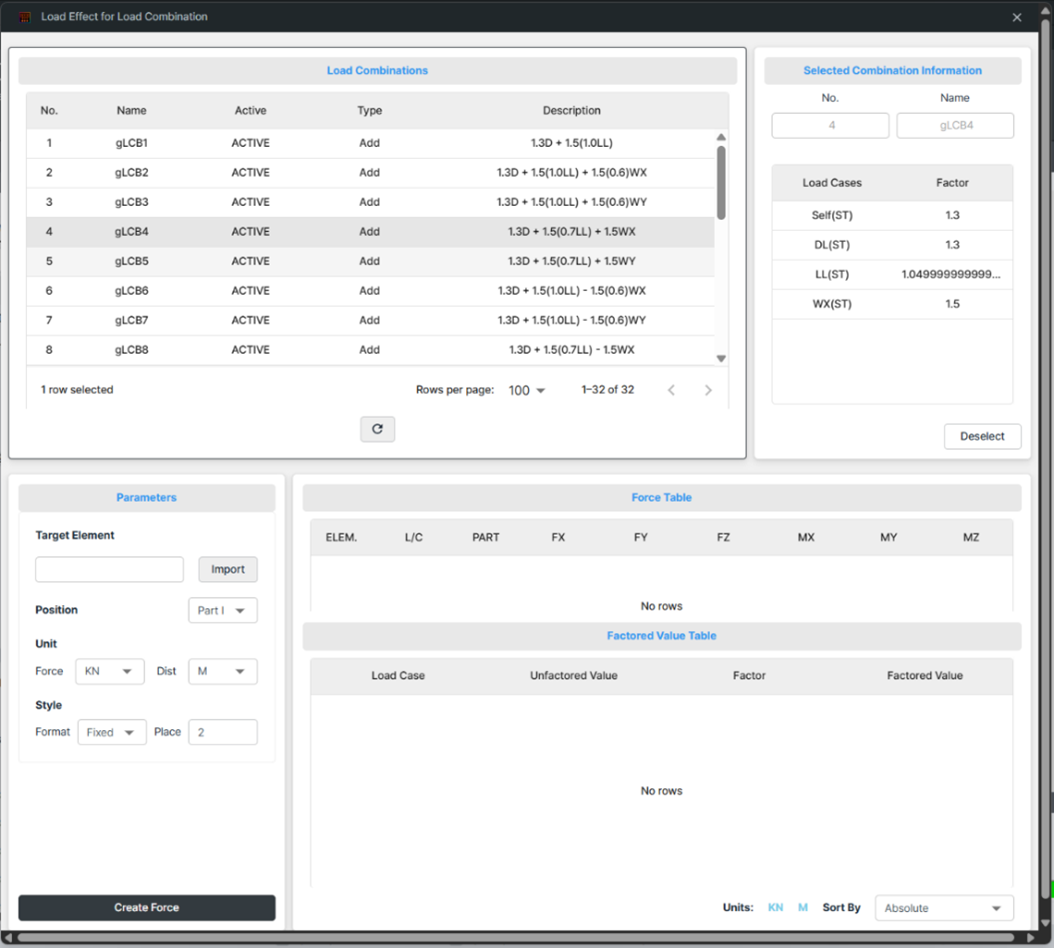This screenshot has width=1054, height=948.
Task: Open the Dist unit M dropdown
Action: pos(222,672)
